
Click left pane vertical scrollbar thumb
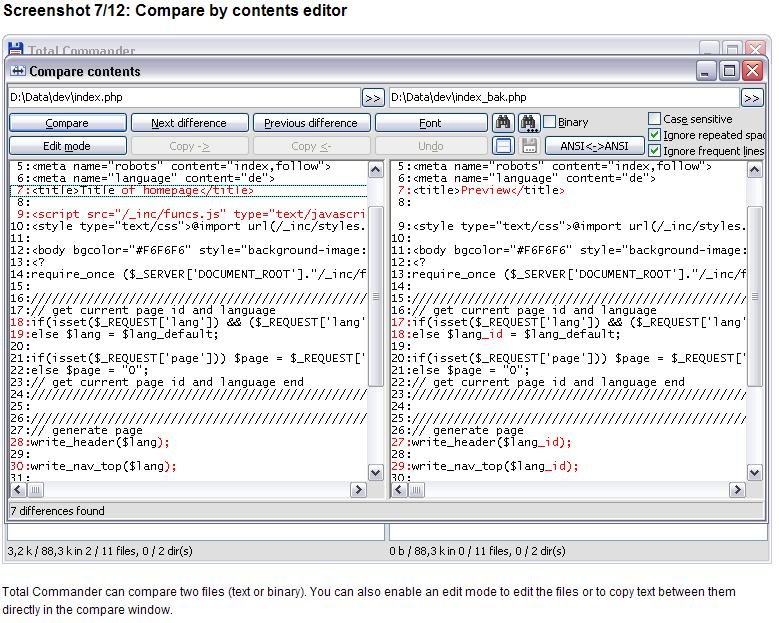point(376,297)
